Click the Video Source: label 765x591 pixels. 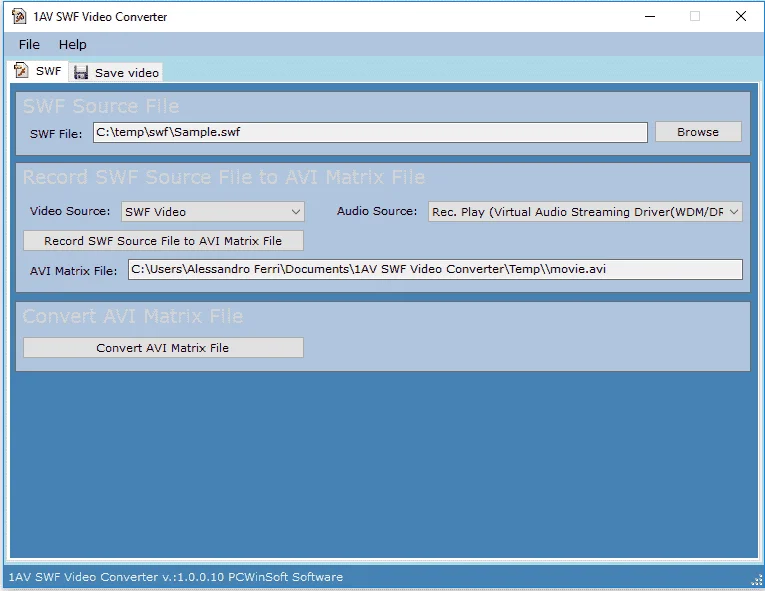(x=70, y=211)
